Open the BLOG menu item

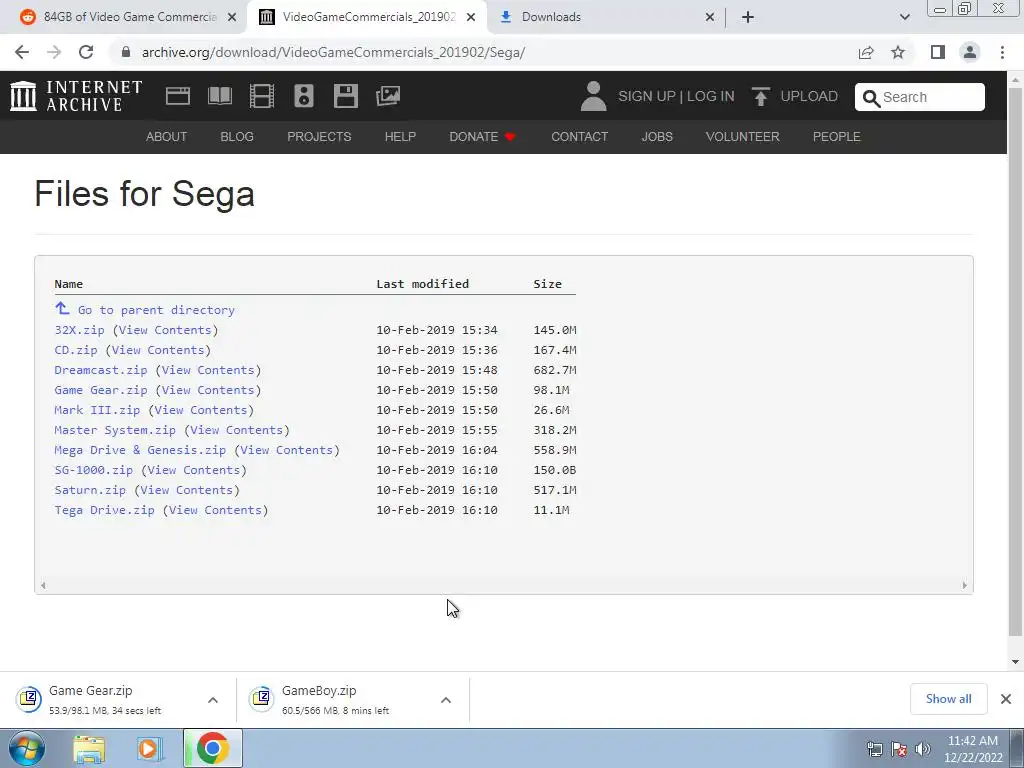(237, 136)
